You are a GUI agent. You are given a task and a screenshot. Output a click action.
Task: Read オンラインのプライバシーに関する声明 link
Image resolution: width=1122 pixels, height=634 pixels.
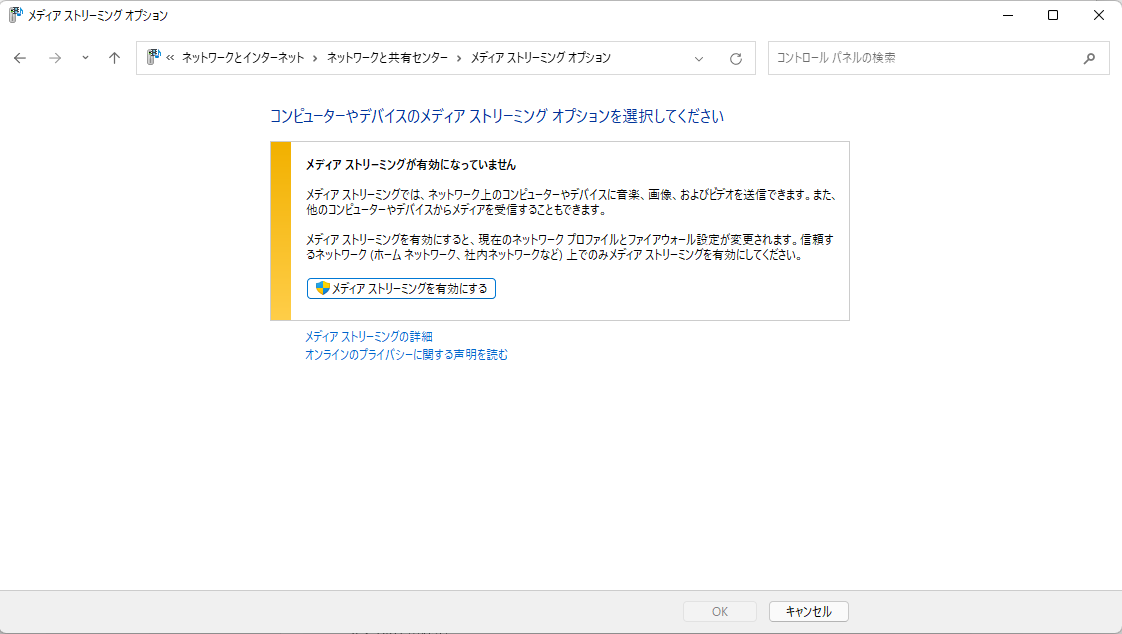click(406, 355)
